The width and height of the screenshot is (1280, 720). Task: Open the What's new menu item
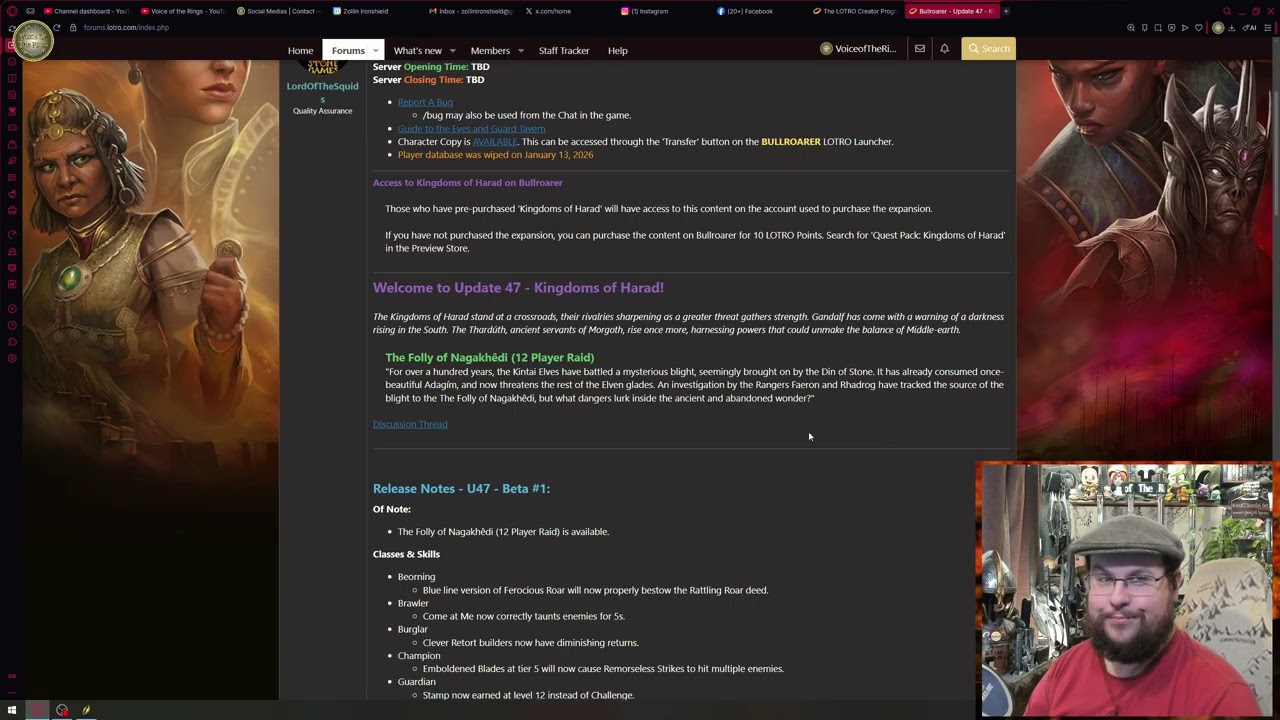tap(417, 50)
